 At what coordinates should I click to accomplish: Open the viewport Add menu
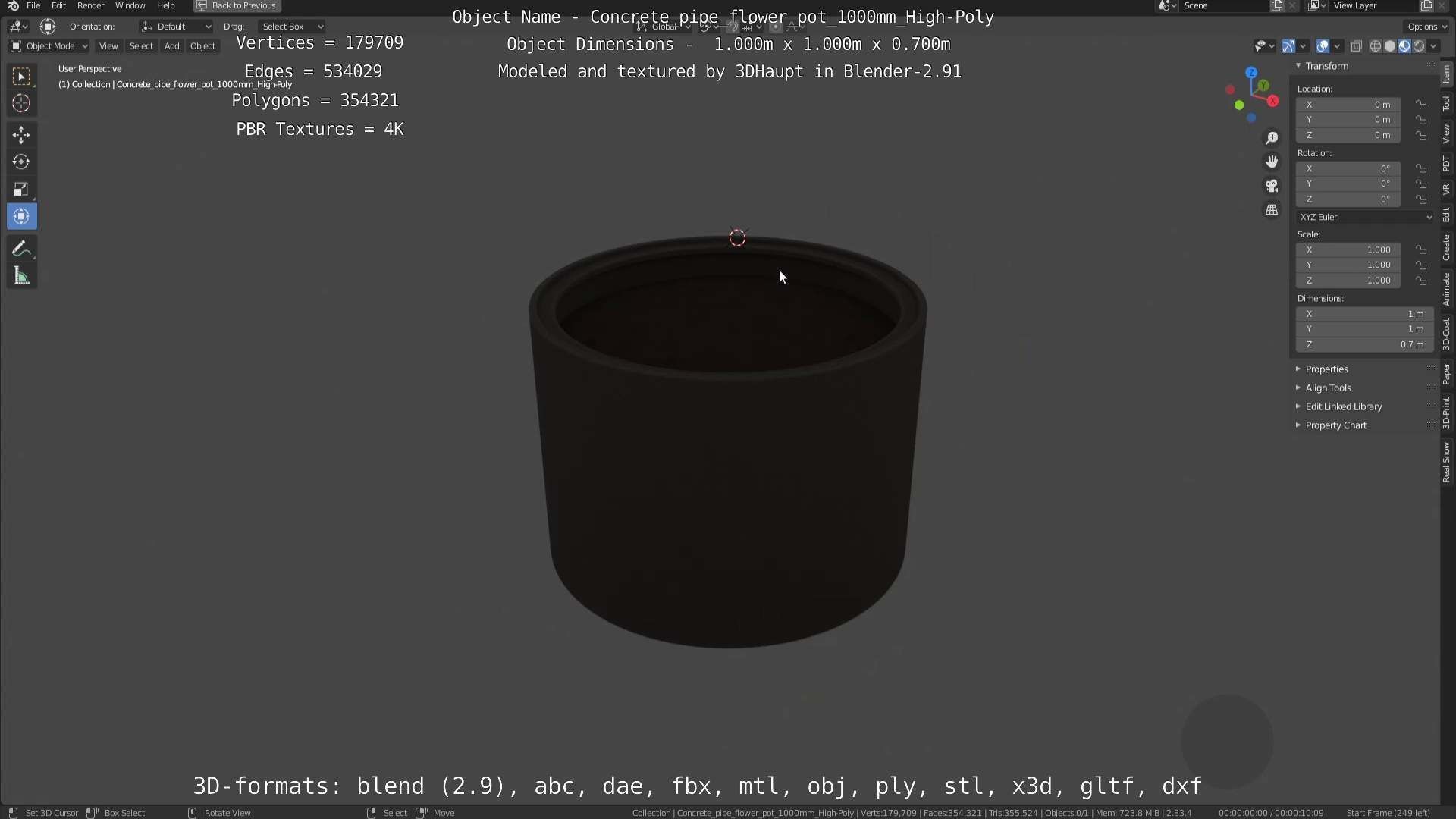[172, 46]
